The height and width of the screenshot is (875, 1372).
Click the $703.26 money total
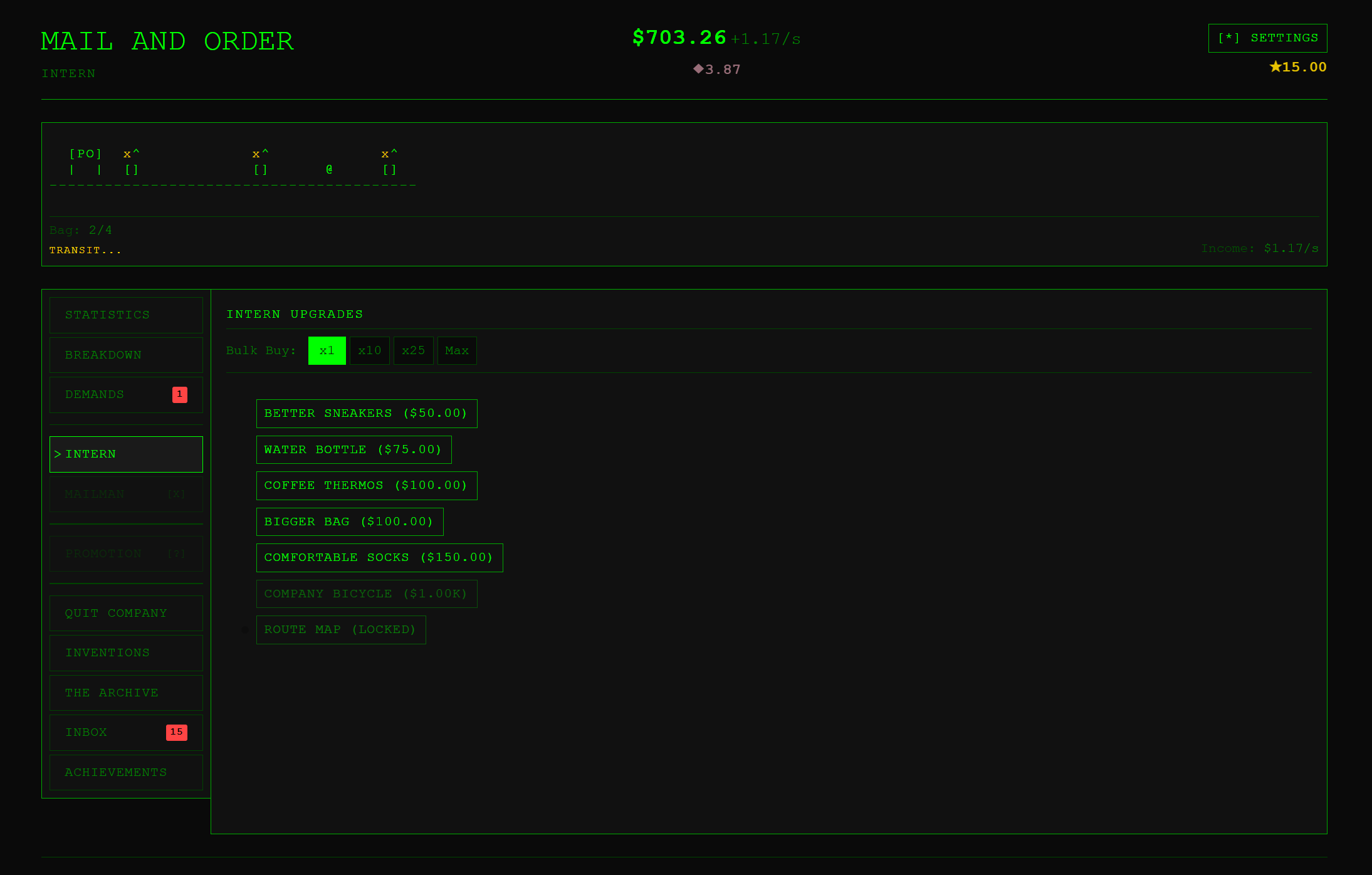679,38
